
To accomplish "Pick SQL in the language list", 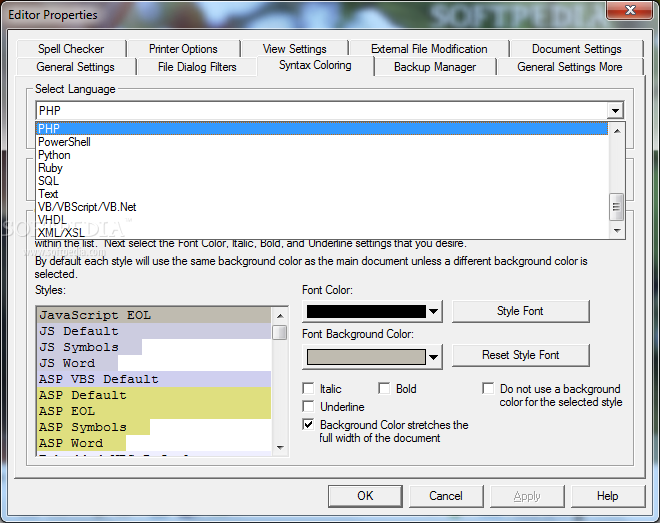I will (322, 181).
